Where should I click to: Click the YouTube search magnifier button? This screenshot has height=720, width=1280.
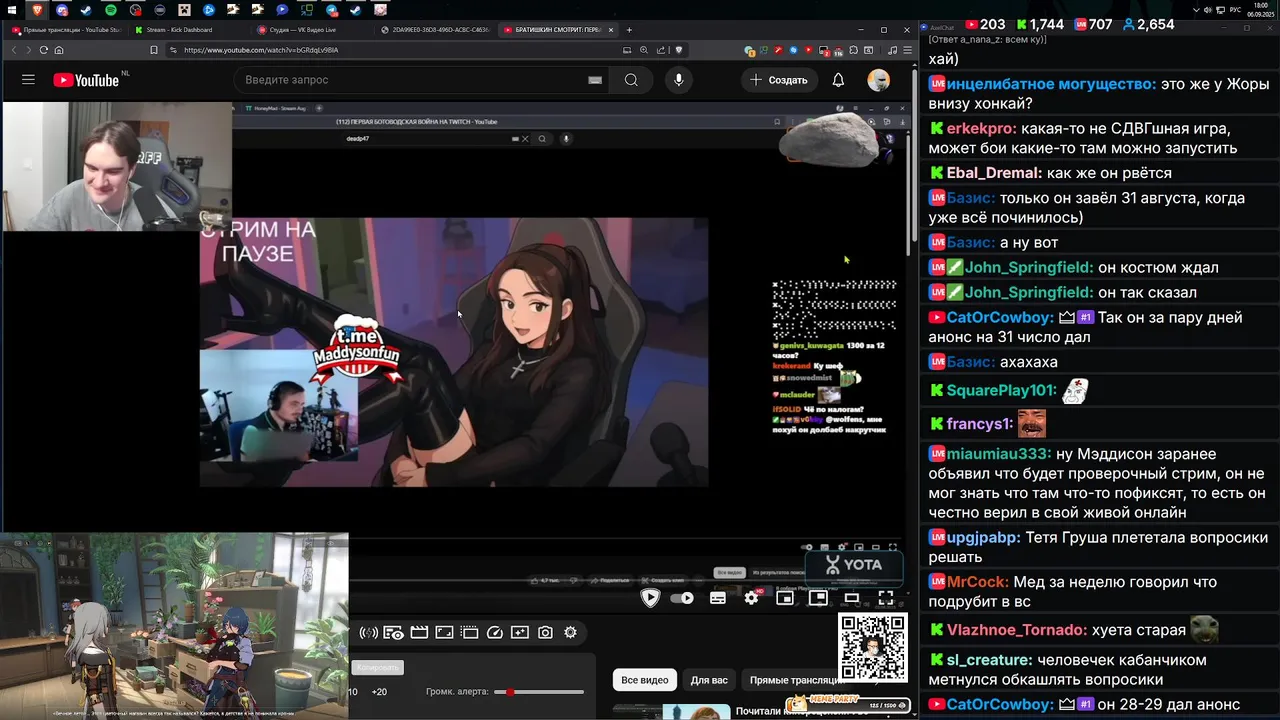(x=631, y=80)
